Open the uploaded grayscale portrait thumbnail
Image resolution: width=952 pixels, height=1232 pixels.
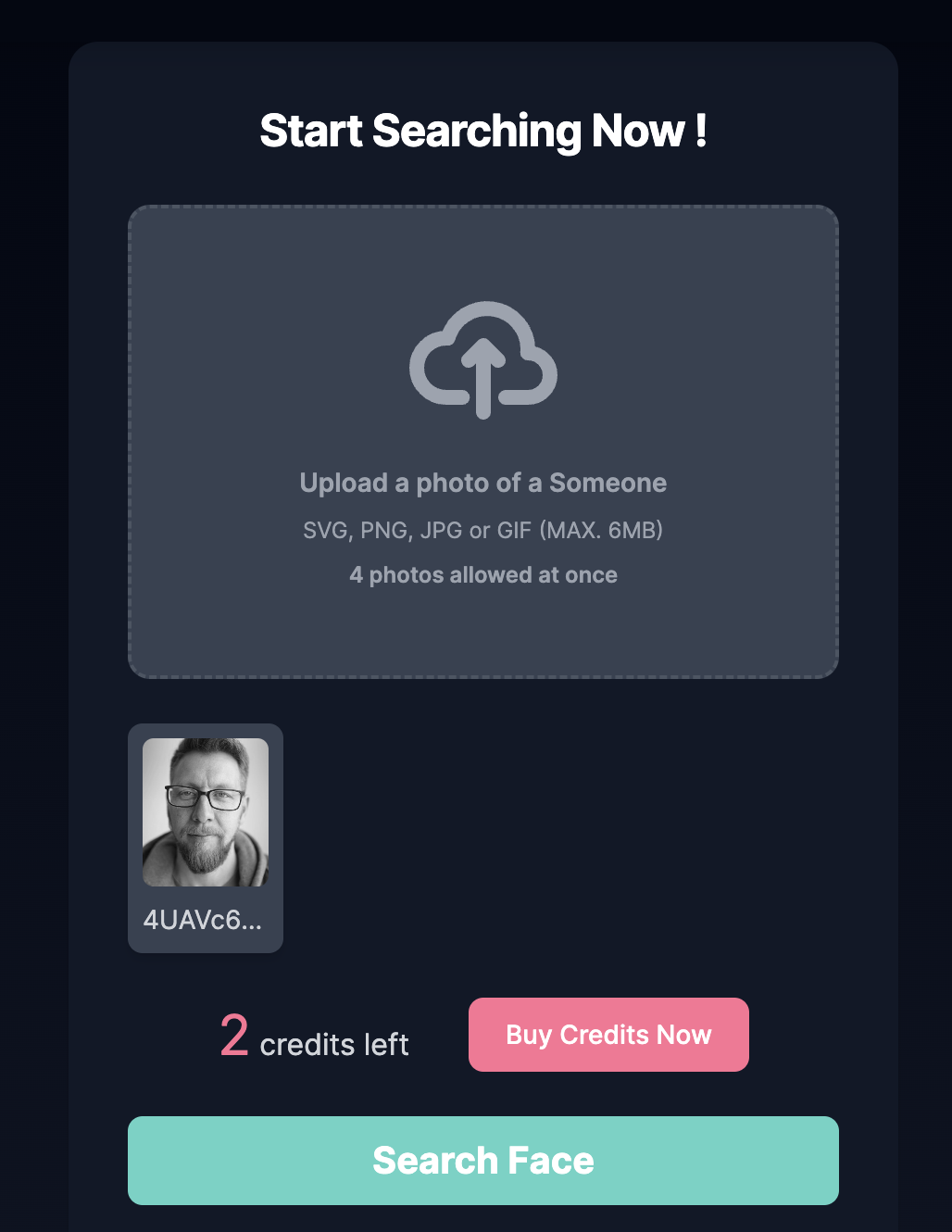pyautogui.click(x=206, y=812)
